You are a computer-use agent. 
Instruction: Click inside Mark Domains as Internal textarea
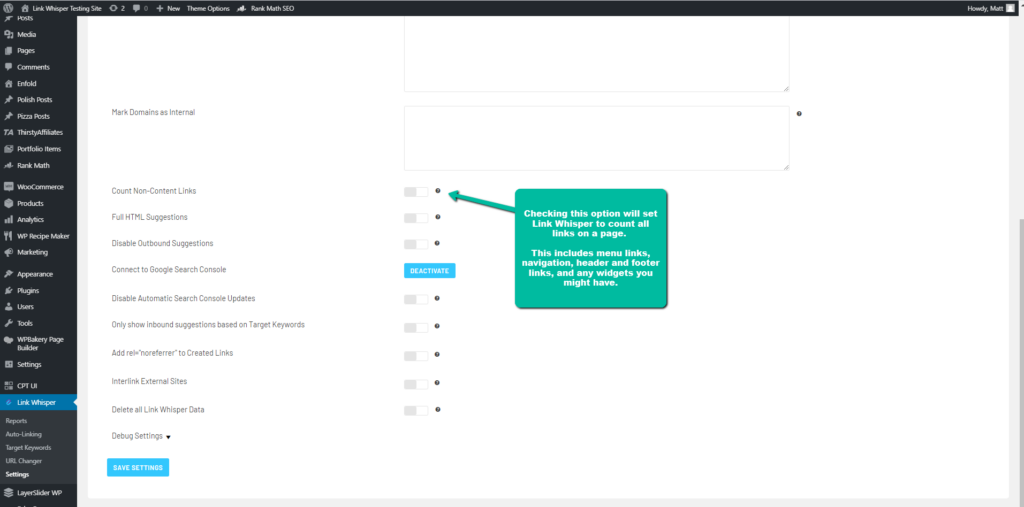(x=597, y=139)
